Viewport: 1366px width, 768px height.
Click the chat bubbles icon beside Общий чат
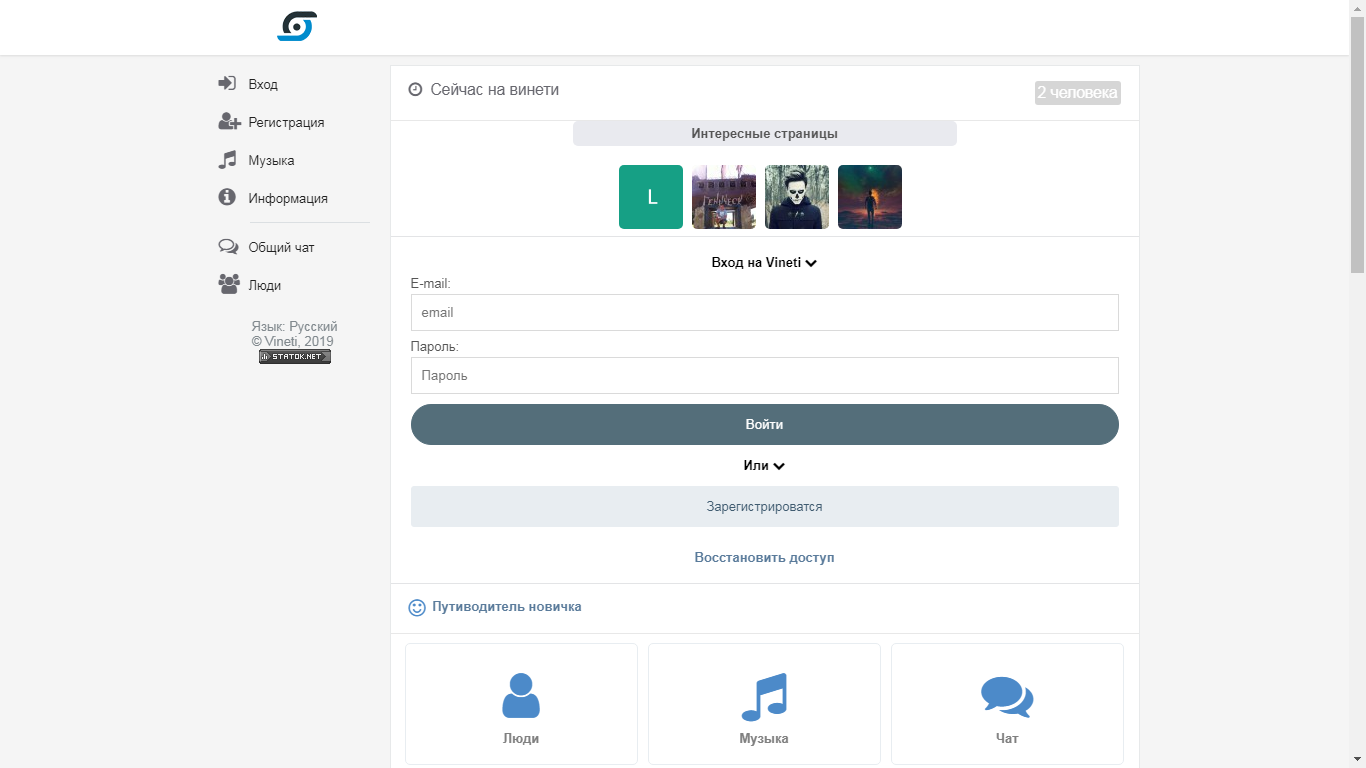pyautogui.click(x=228, y=247)
